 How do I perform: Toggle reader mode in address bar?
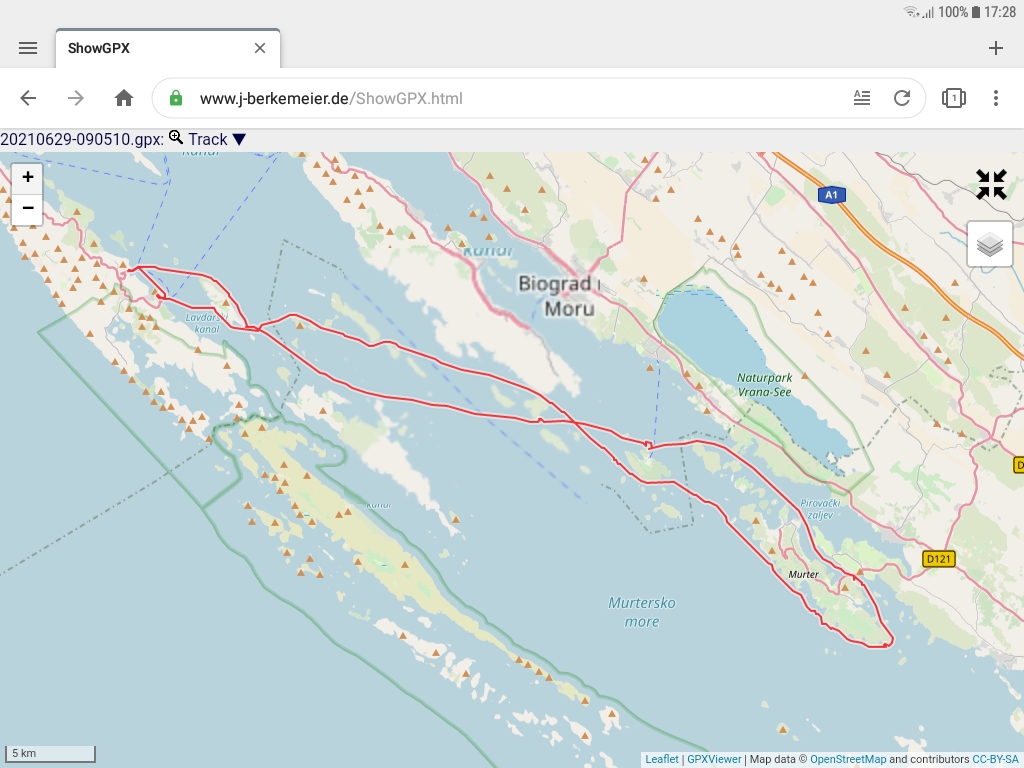tap(862, 98)
